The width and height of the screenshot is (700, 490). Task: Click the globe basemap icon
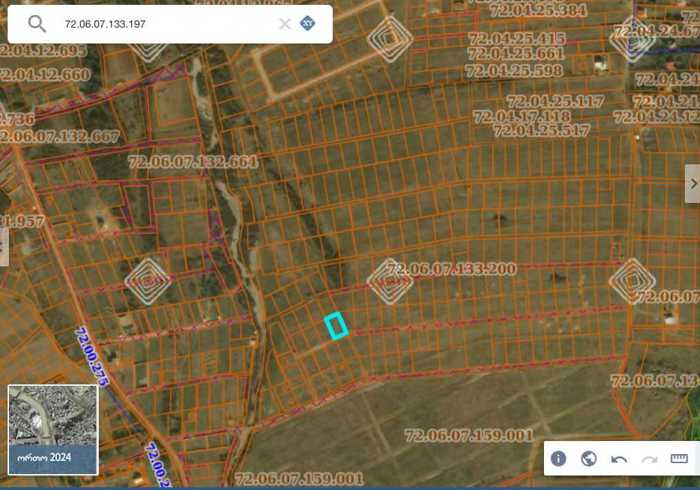(589, 458)
